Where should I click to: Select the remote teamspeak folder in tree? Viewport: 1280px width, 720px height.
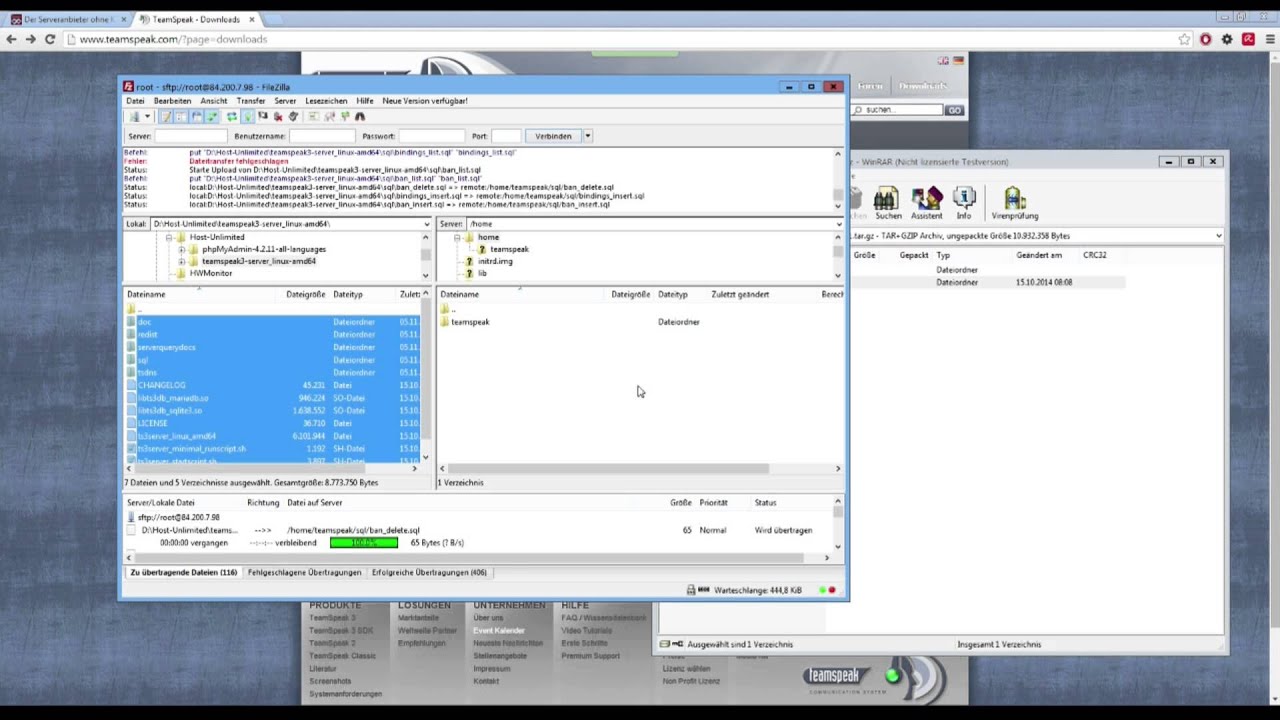tap(509, 249)
